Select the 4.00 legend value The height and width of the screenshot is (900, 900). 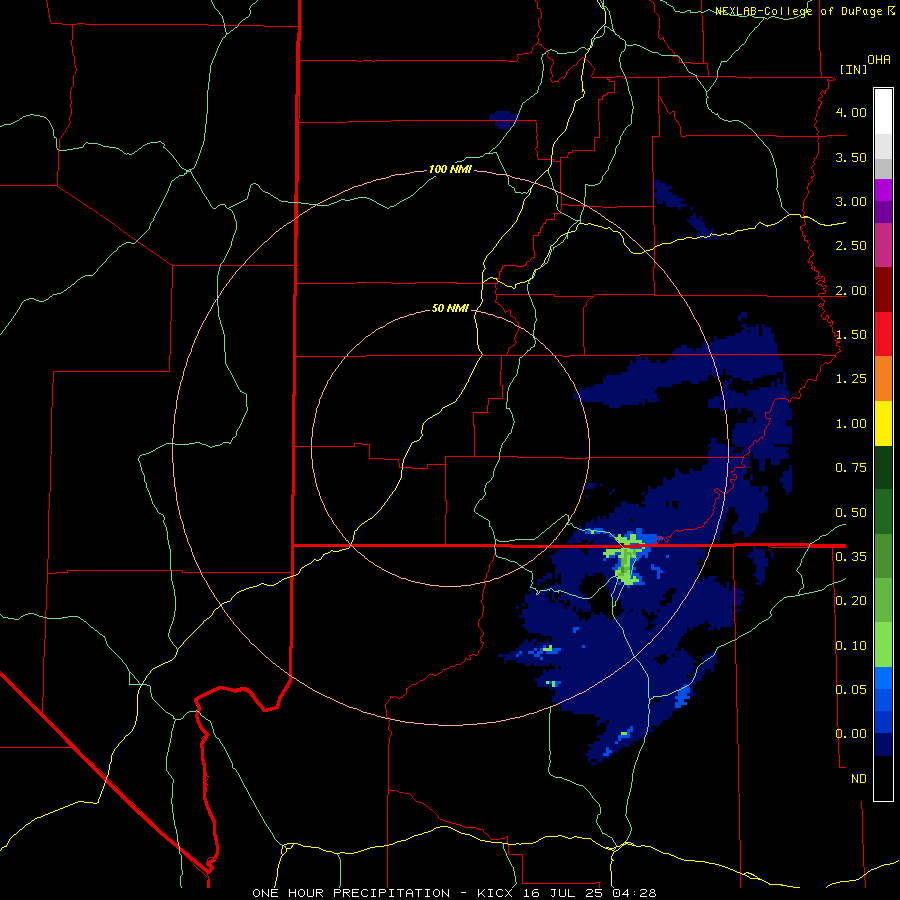[851, 112]
